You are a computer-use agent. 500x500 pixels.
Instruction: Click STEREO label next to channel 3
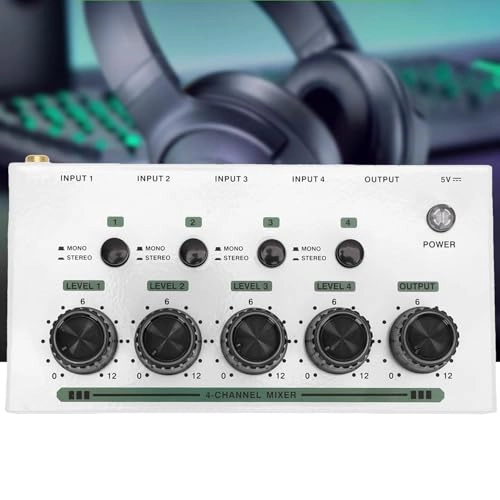(236, 258)
